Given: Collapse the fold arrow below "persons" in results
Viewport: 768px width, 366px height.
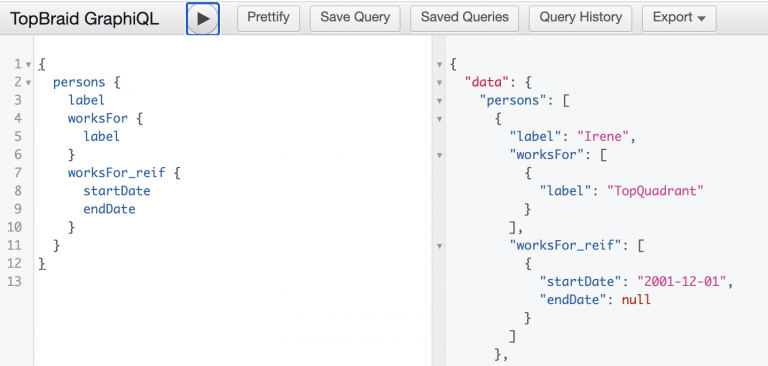Looking at the screenshot, I should tap(439, 119).
